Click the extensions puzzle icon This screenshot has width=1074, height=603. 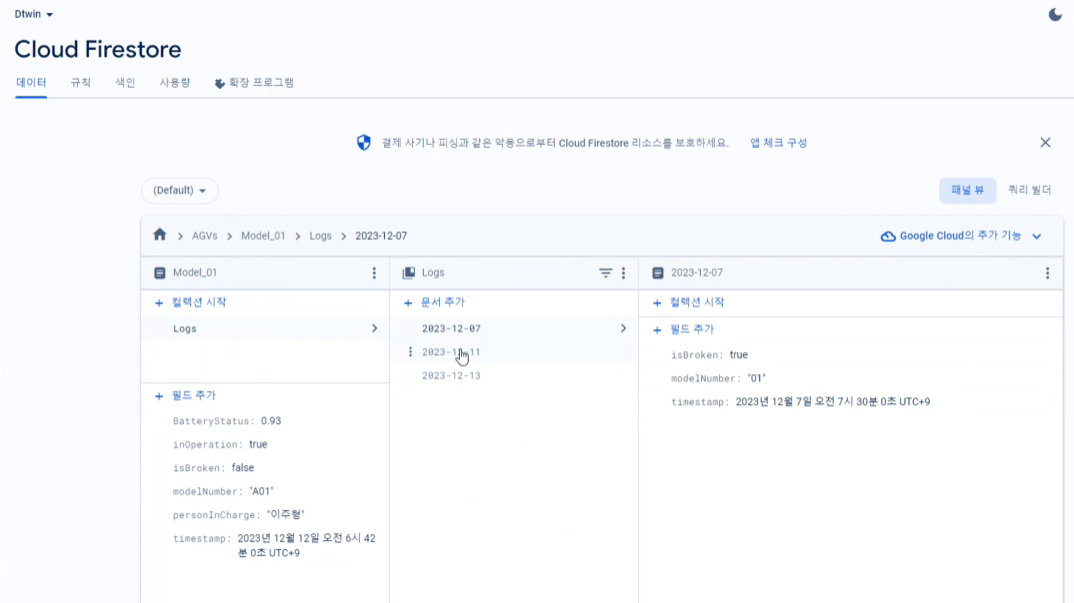[219, 84]
